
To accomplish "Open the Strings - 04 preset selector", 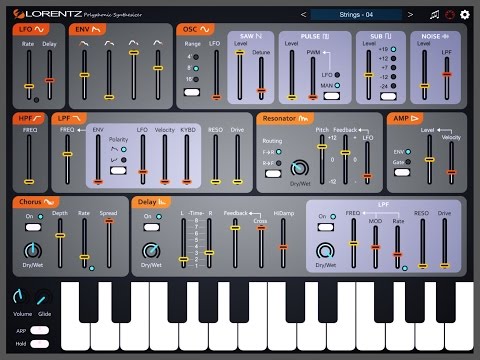I will coord(356,15).
